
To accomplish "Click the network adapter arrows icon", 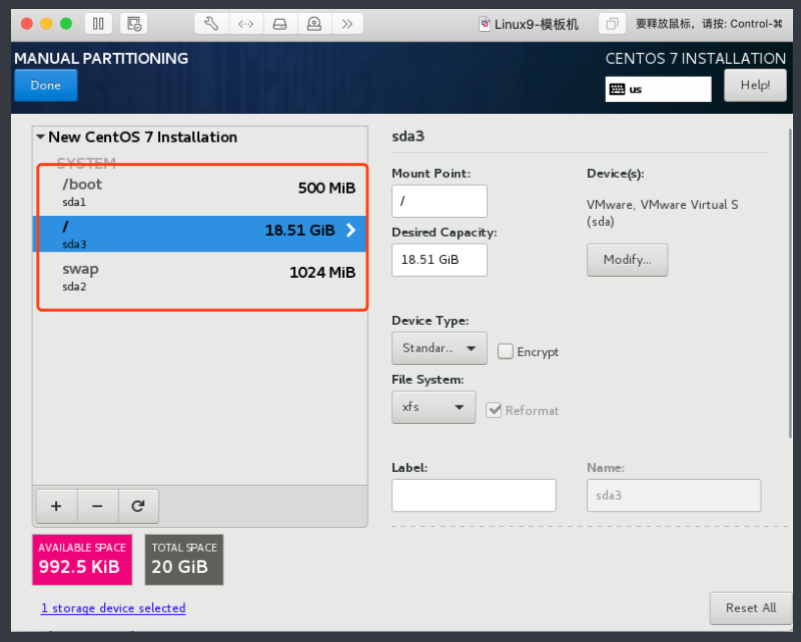I will pos(246,23).
